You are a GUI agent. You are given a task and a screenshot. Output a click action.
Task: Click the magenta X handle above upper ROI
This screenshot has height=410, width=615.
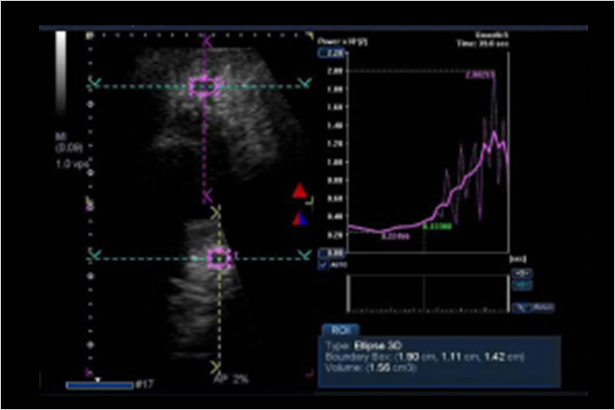point(207,41)
